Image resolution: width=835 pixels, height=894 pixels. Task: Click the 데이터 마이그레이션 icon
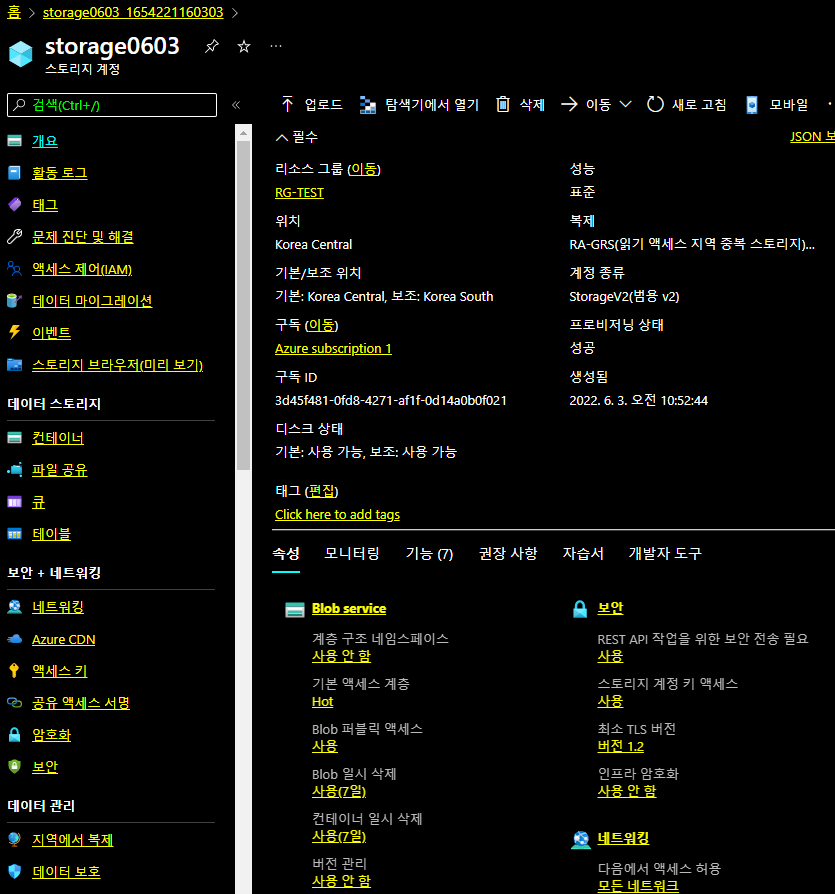[x=15, y=300]
